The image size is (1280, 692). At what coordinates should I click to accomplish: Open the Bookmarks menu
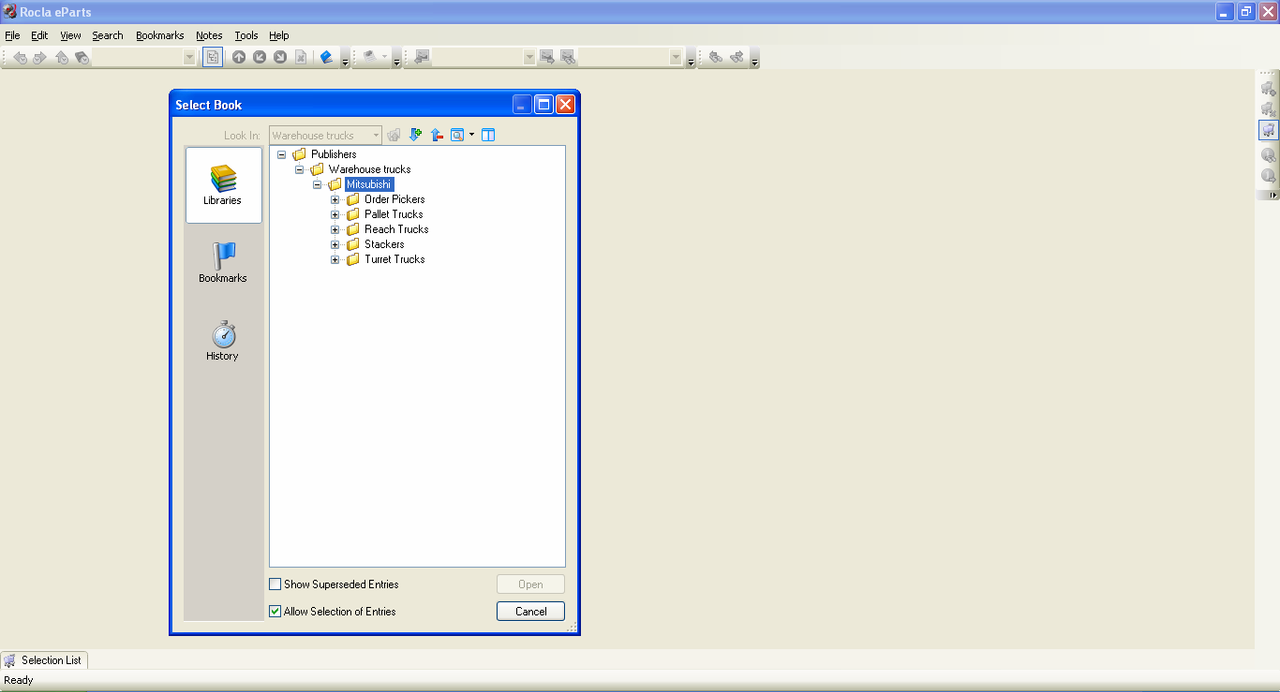coord(160,35)
